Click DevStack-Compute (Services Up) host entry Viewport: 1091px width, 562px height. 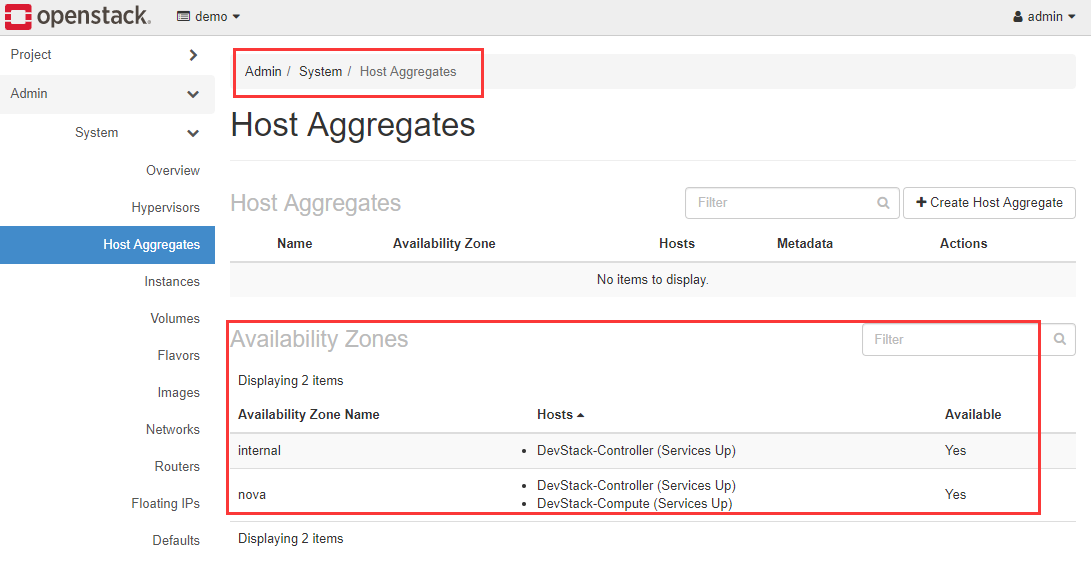[x=634, y=504]
